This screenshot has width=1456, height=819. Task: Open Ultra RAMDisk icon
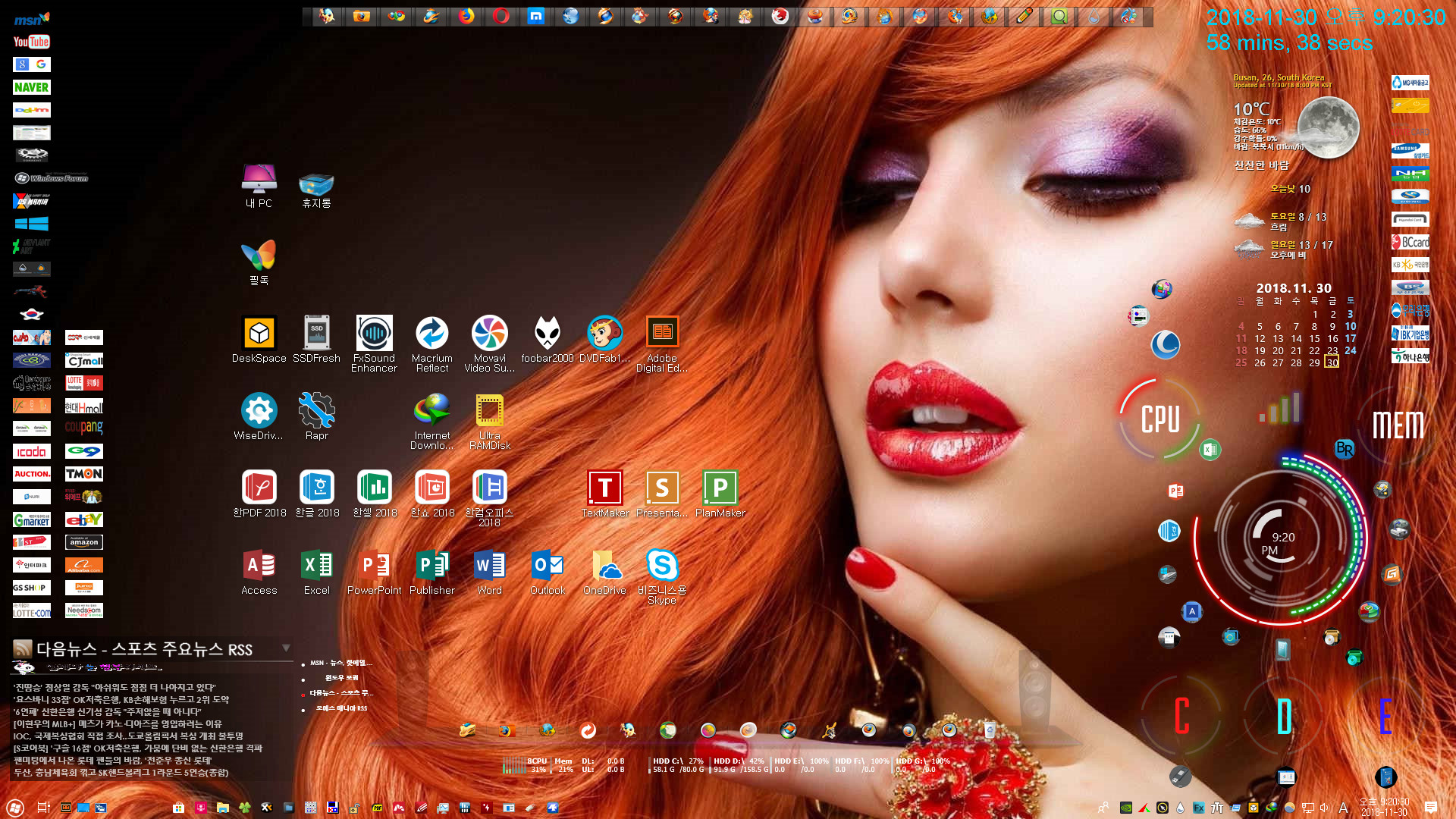click(490, 421)
